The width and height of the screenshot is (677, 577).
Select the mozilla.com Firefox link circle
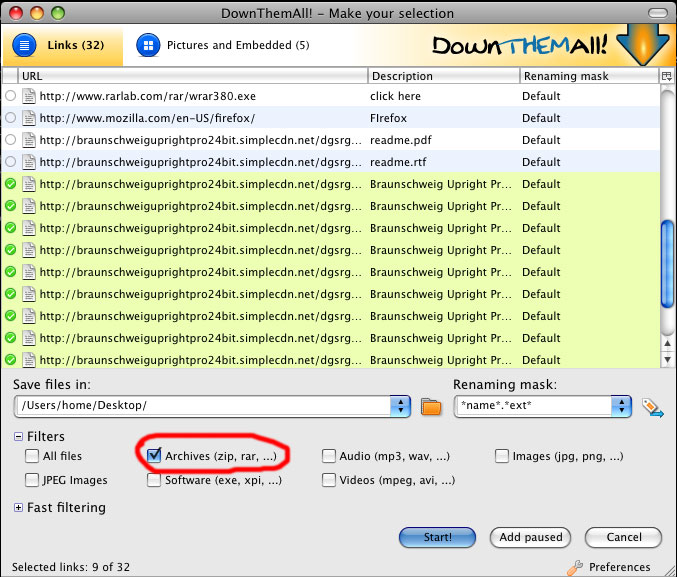(x=10, y=117)
